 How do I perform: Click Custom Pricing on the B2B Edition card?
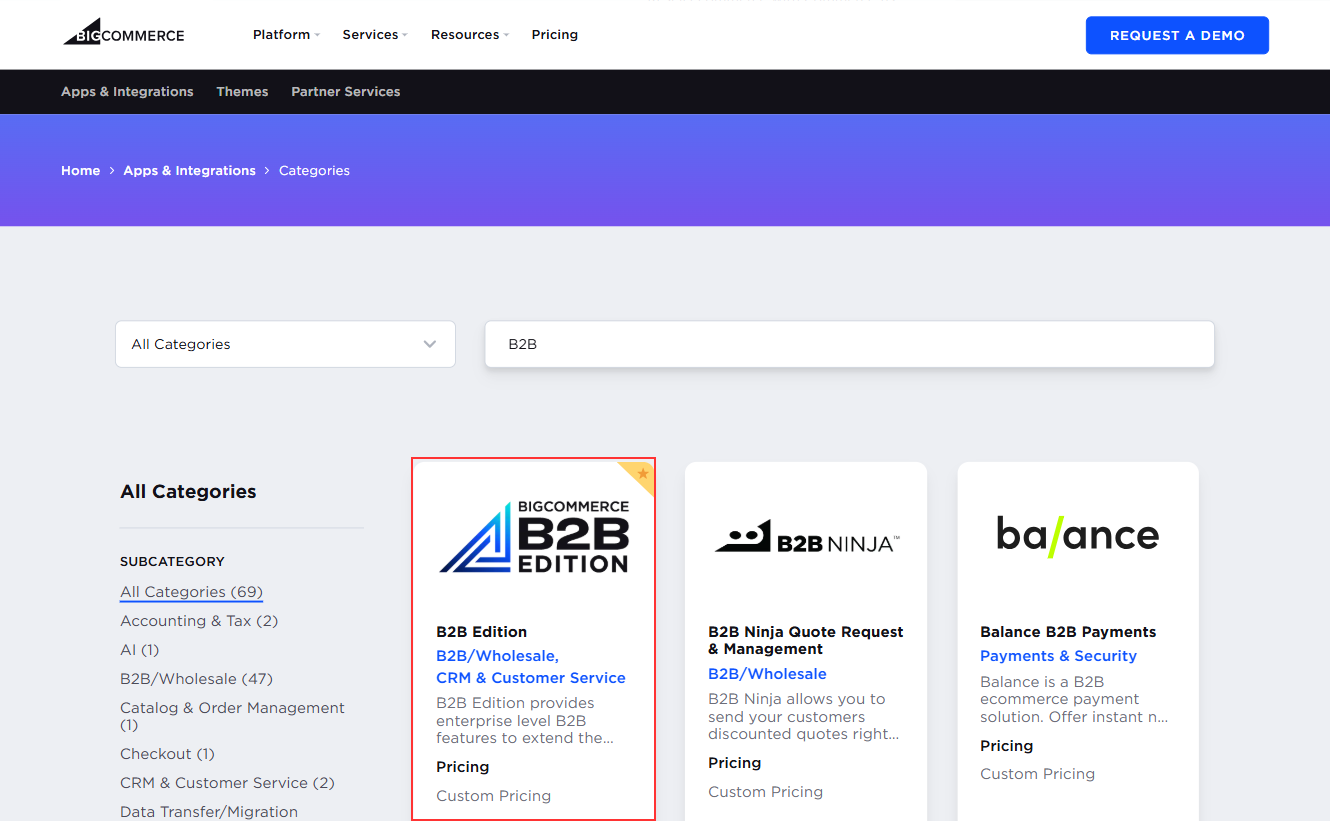493,796
